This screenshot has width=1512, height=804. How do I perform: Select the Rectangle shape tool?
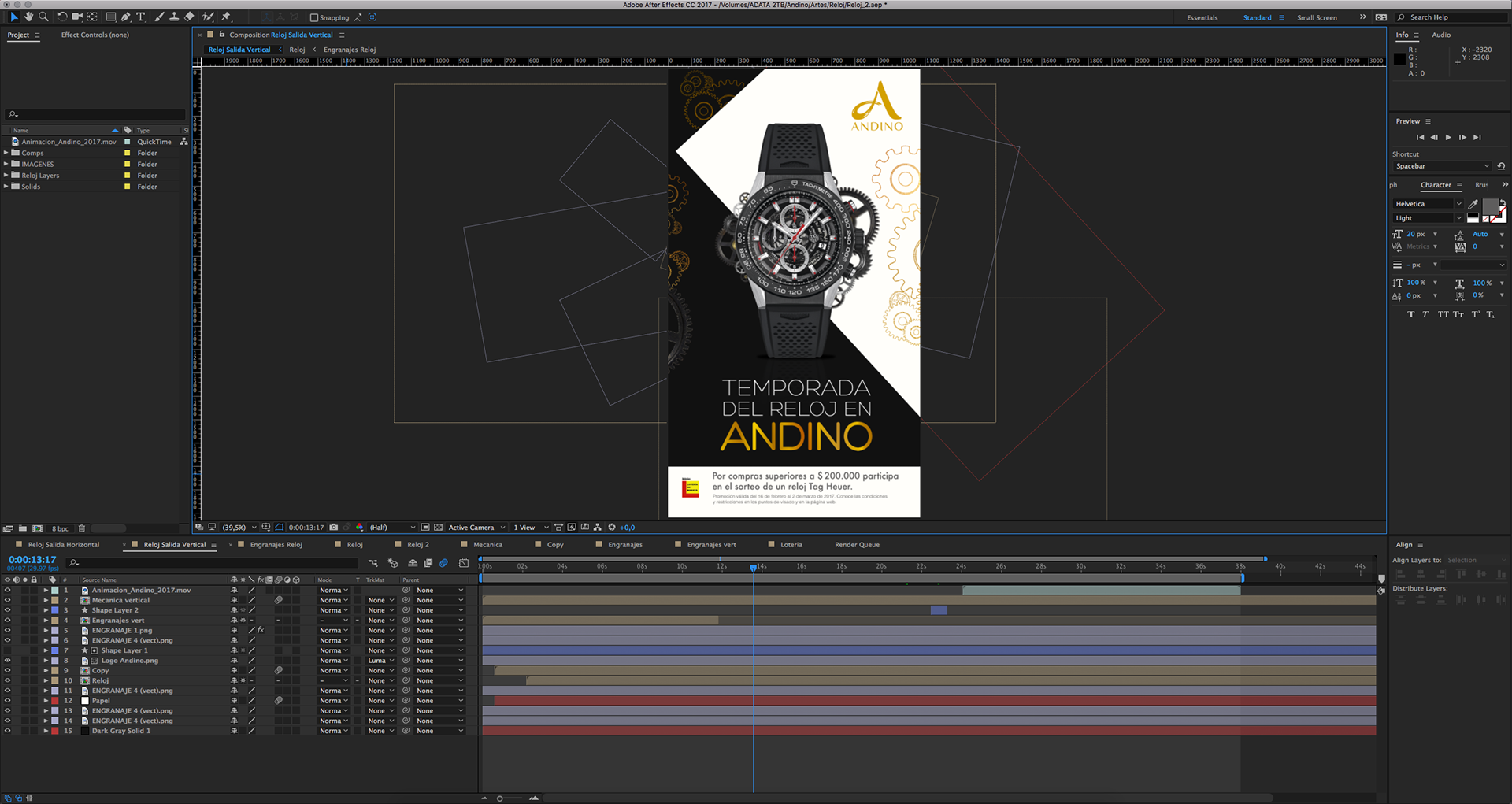coord(110,17)
